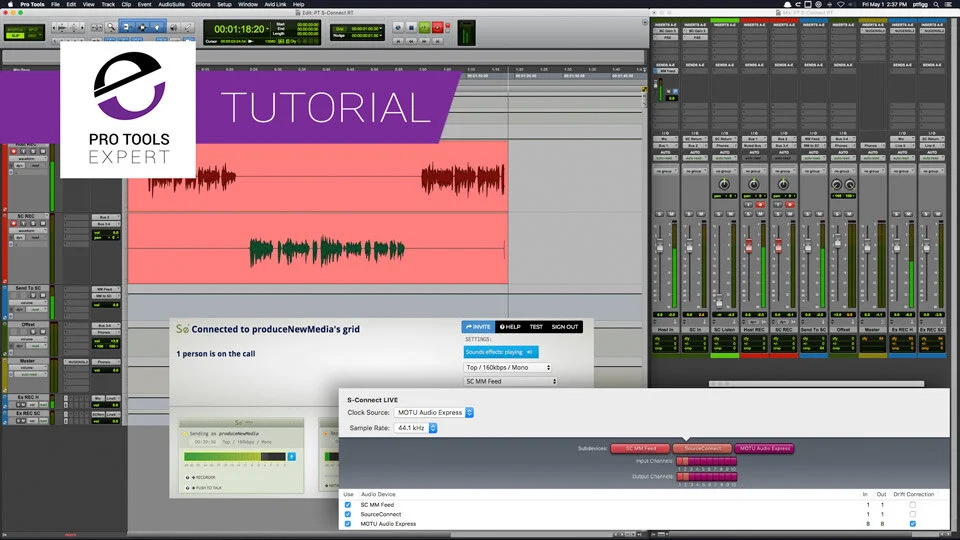Click the blue INVITE button
Image resolution: width=960 pixels, height=540 pixels.
pos(478,327)
